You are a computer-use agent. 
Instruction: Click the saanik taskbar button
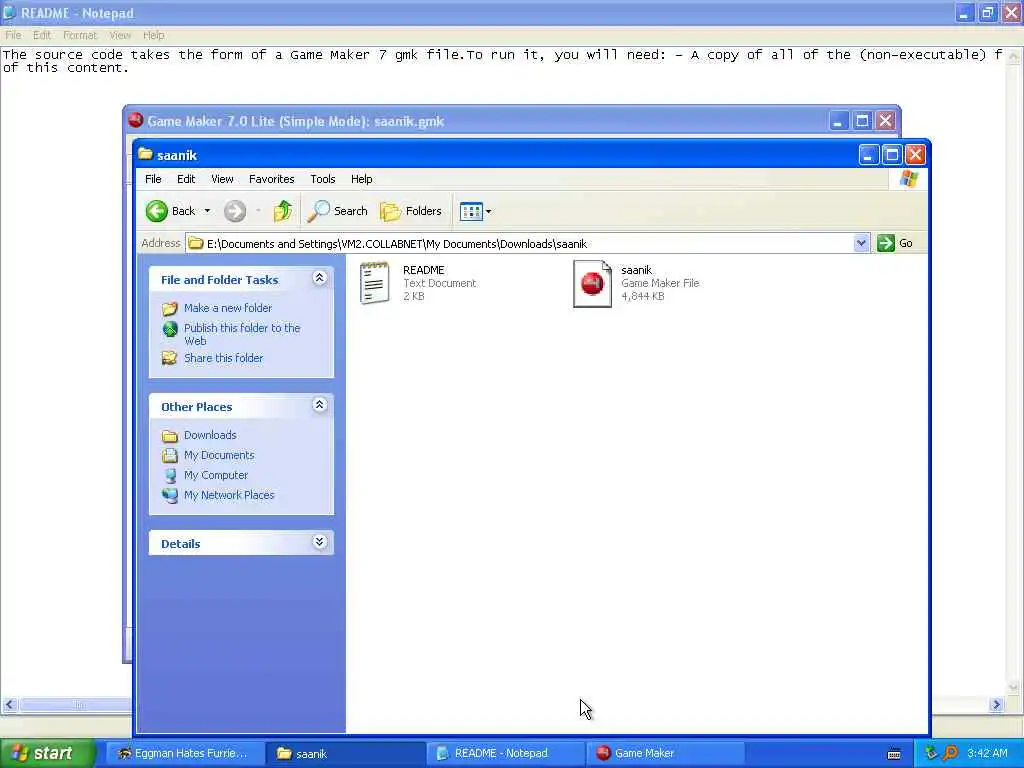(x=345, y=754)
